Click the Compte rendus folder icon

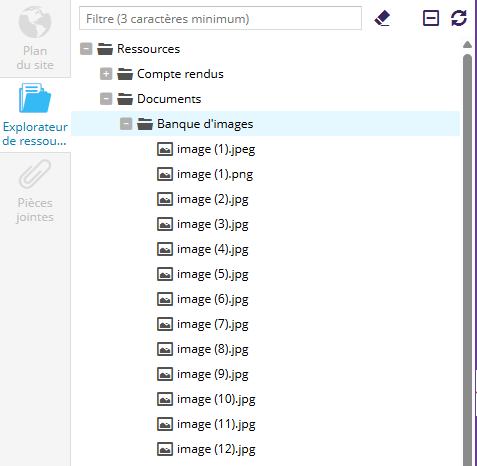[125, 74]
